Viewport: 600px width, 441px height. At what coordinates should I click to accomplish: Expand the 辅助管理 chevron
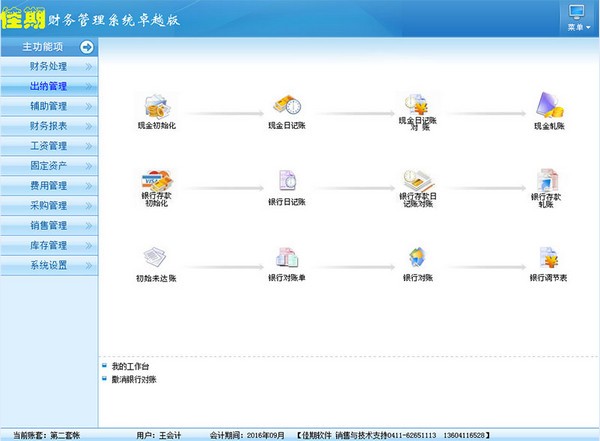click(x=88, y=106)
